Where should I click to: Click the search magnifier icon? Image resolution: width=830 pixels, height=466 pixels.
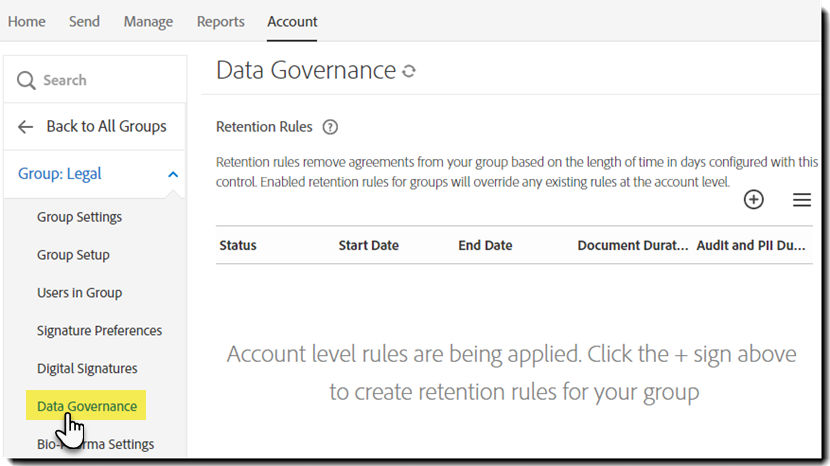[26, 80]
